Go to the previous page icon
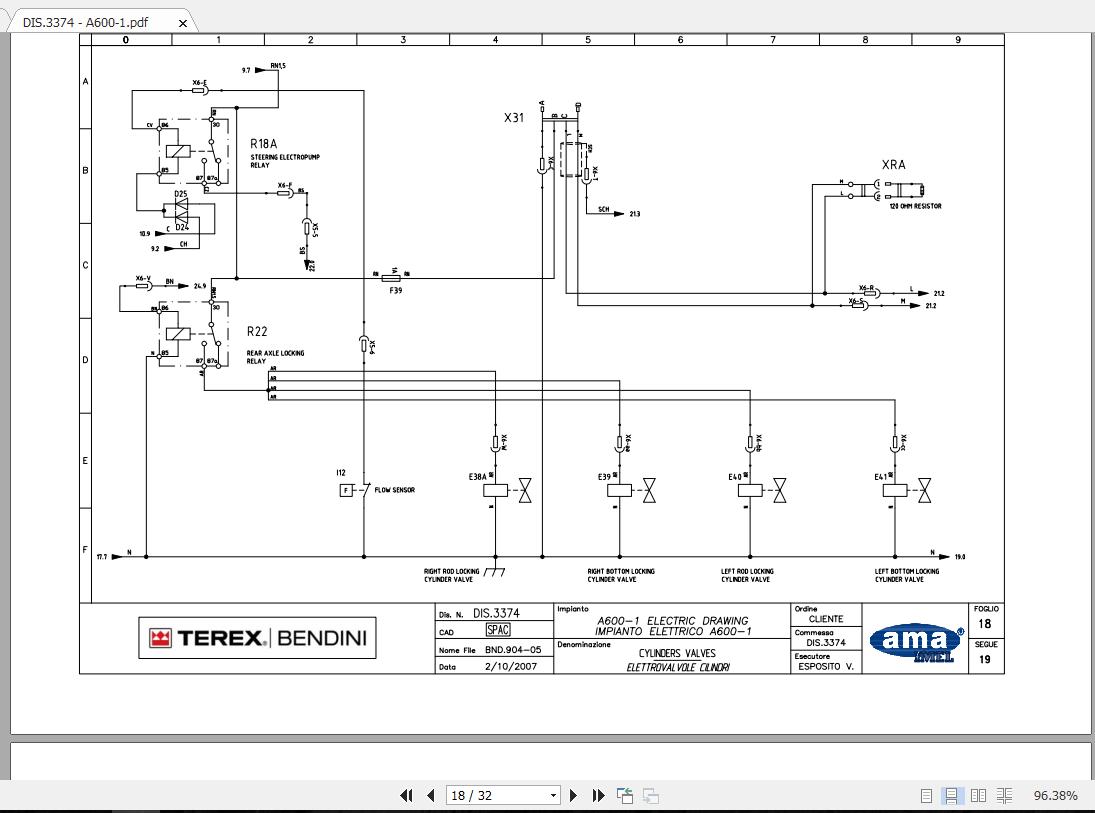The width and height of the screenshot is (1095, 813). [x=429, y=795]
